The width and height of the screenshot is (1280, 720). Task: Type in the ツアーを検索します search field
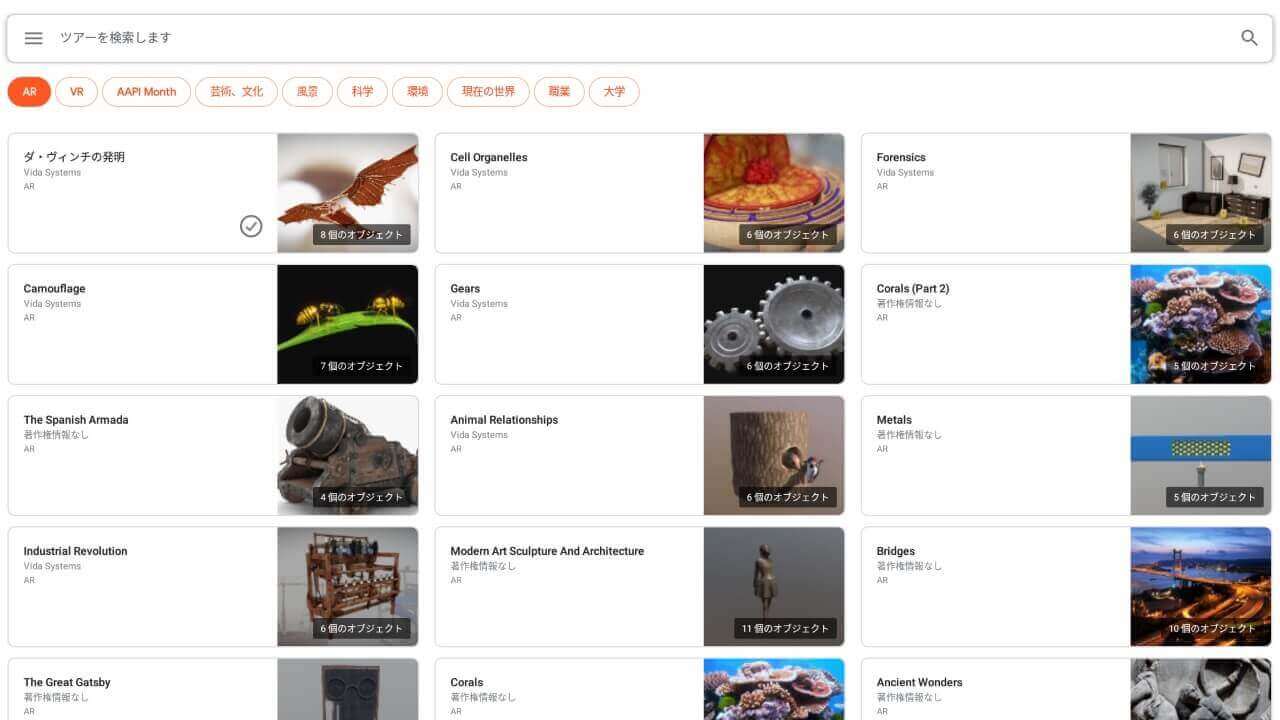[x=640, y=38]
